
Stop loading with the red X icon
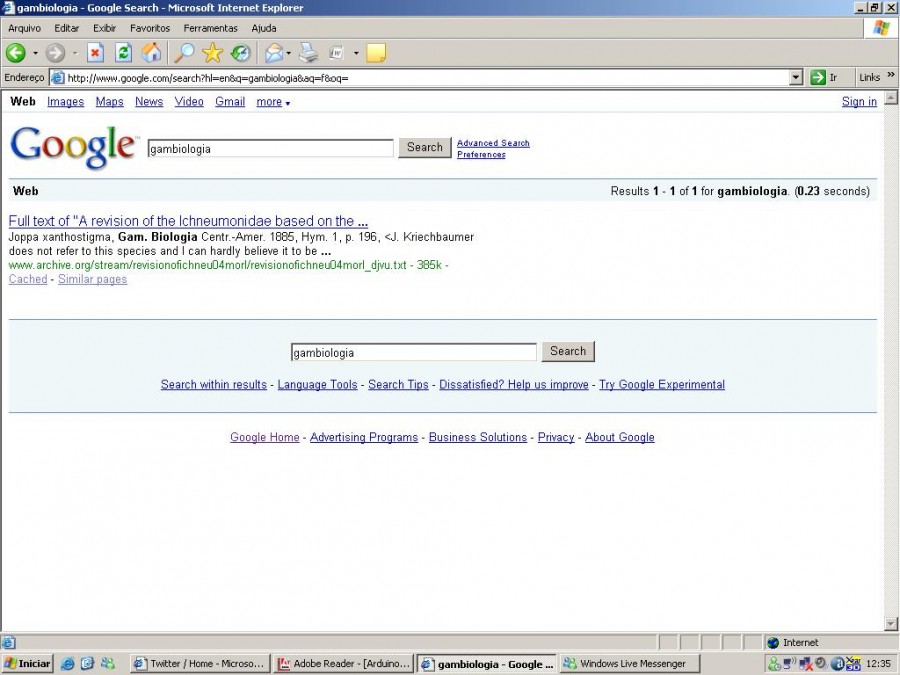point(95,53)
